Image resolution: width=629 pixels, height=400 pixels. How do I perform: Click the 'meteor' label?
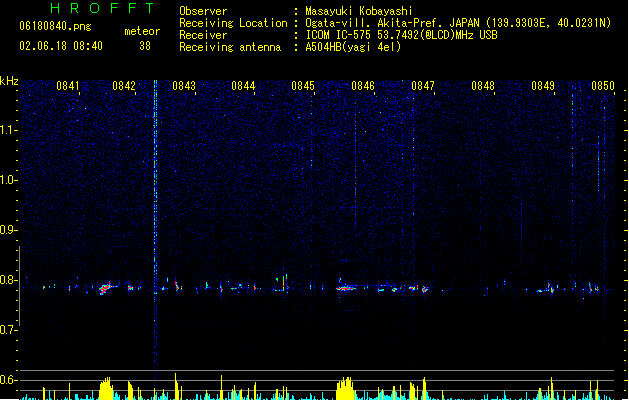click(142, 31)
